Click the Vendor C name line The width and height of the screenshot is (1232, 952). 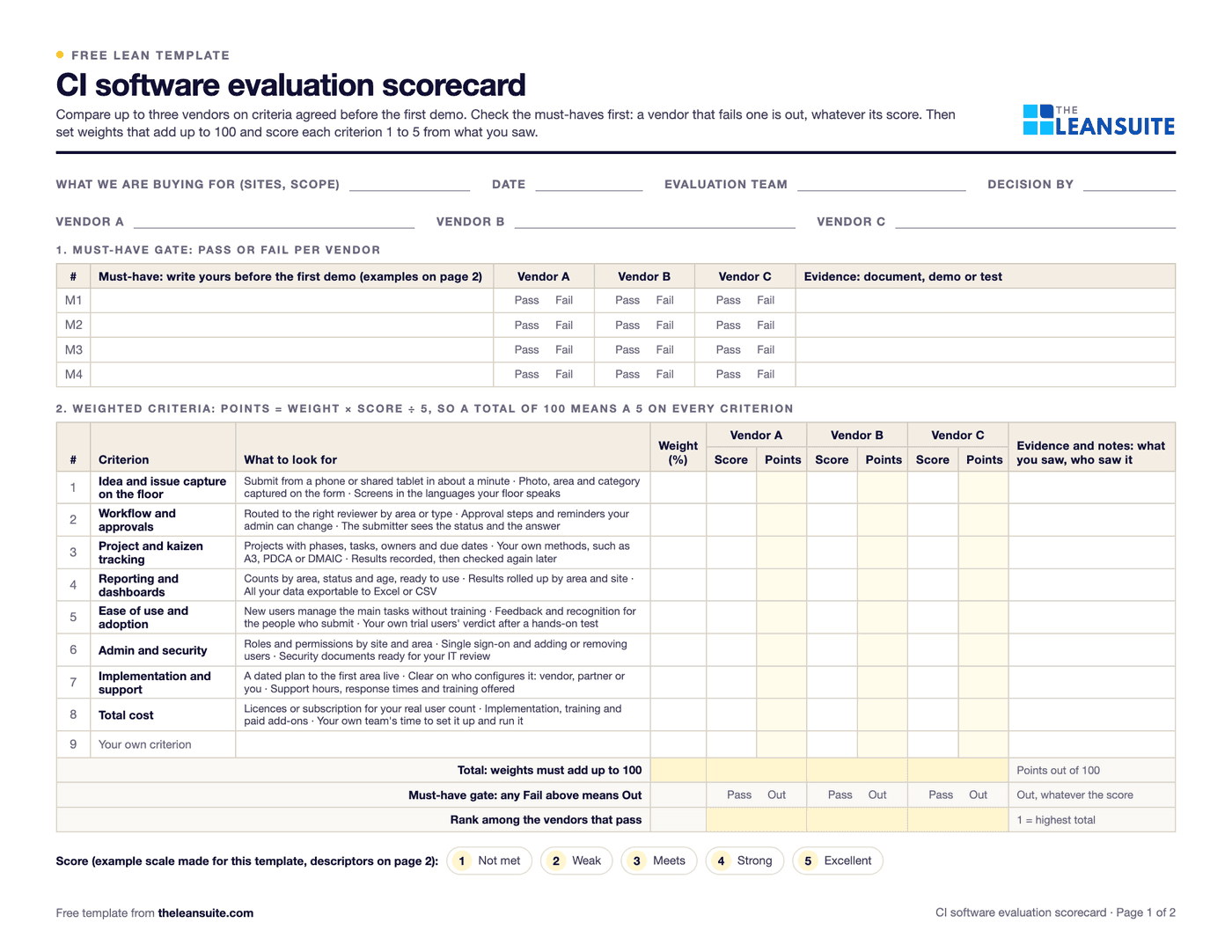1036,223
